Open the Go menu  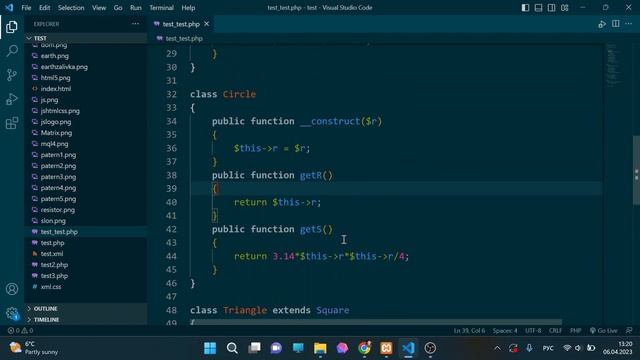(x=118, y=8)
